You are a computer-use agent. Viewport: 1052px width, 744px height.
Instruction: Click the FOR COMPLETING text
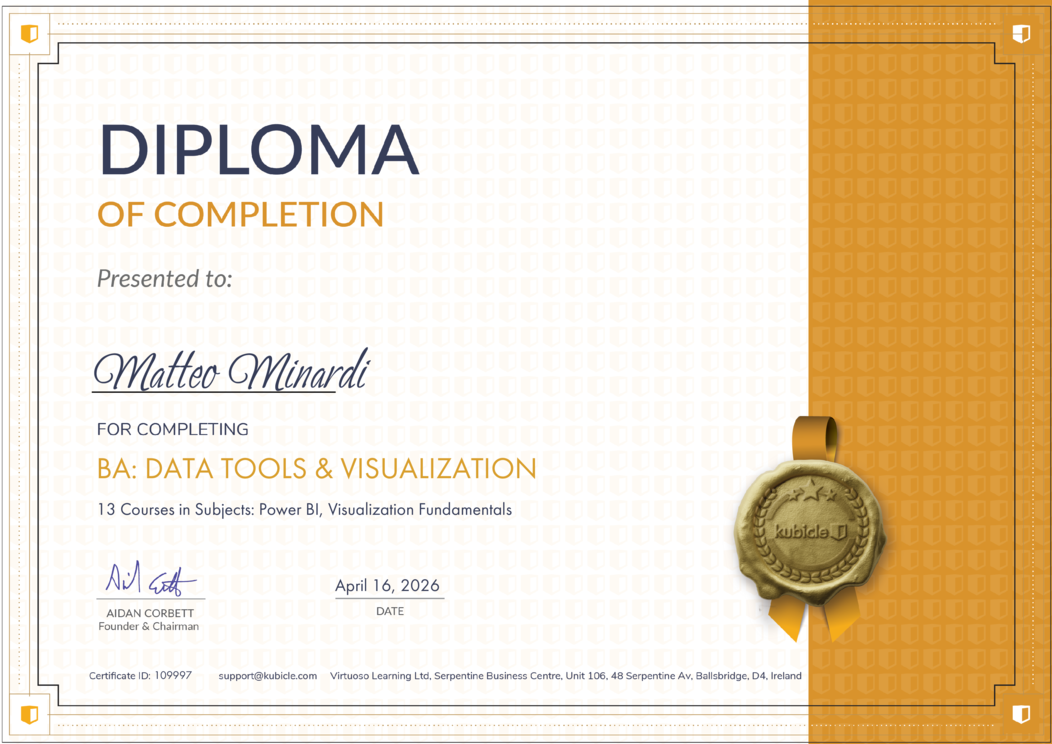click(172, 430)
